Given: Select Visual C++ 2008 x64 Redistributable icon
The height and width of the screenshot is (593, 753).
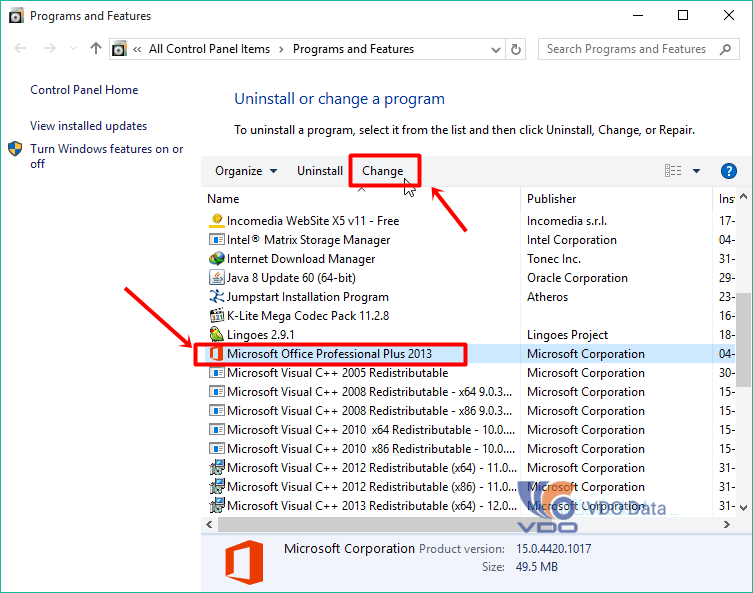Looking at the screenshot, I should [217, 391].
